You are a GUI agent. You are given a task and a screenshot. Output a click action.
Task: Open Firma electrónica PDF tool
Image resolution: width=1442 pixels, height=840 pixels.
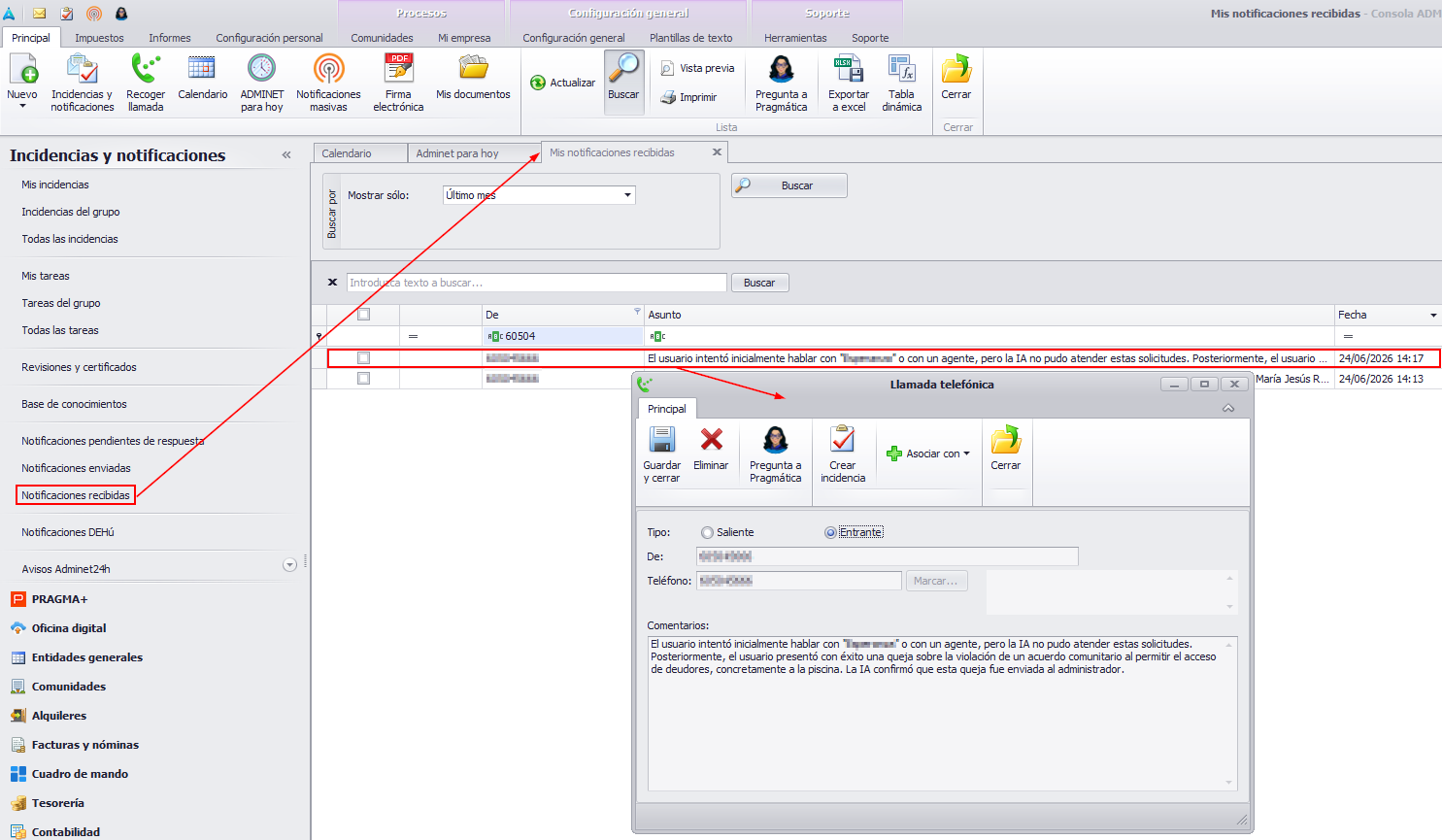[398, 82]
